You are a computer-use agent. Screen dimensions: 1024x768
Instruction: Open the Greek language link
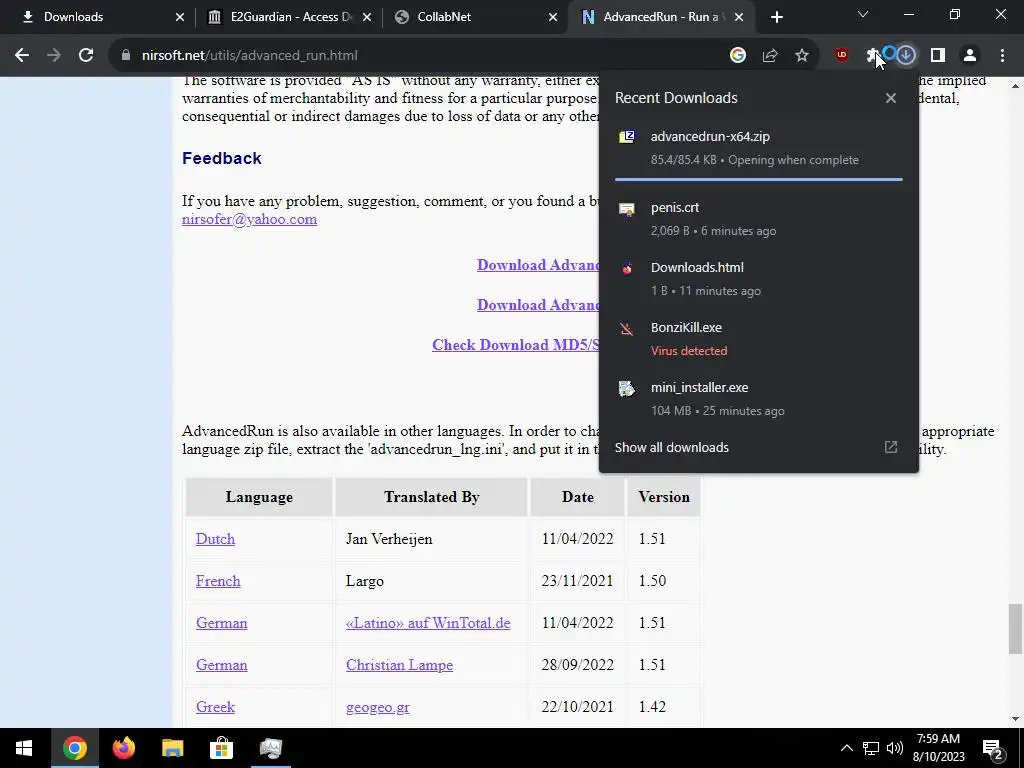216,707
